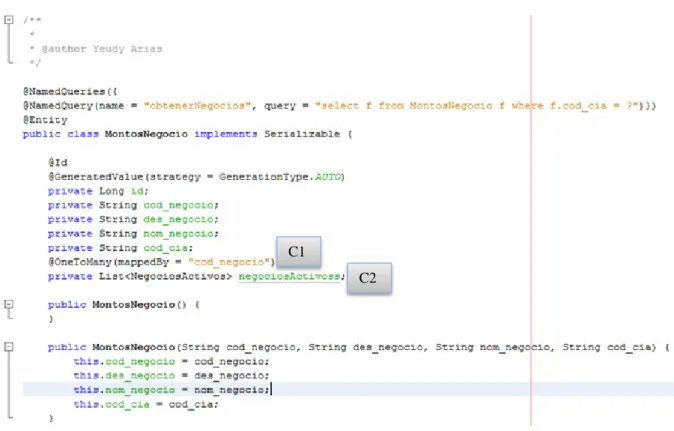
Task: Click the @author Yeudy Arias comment
Action: click(x=101, y=49)
